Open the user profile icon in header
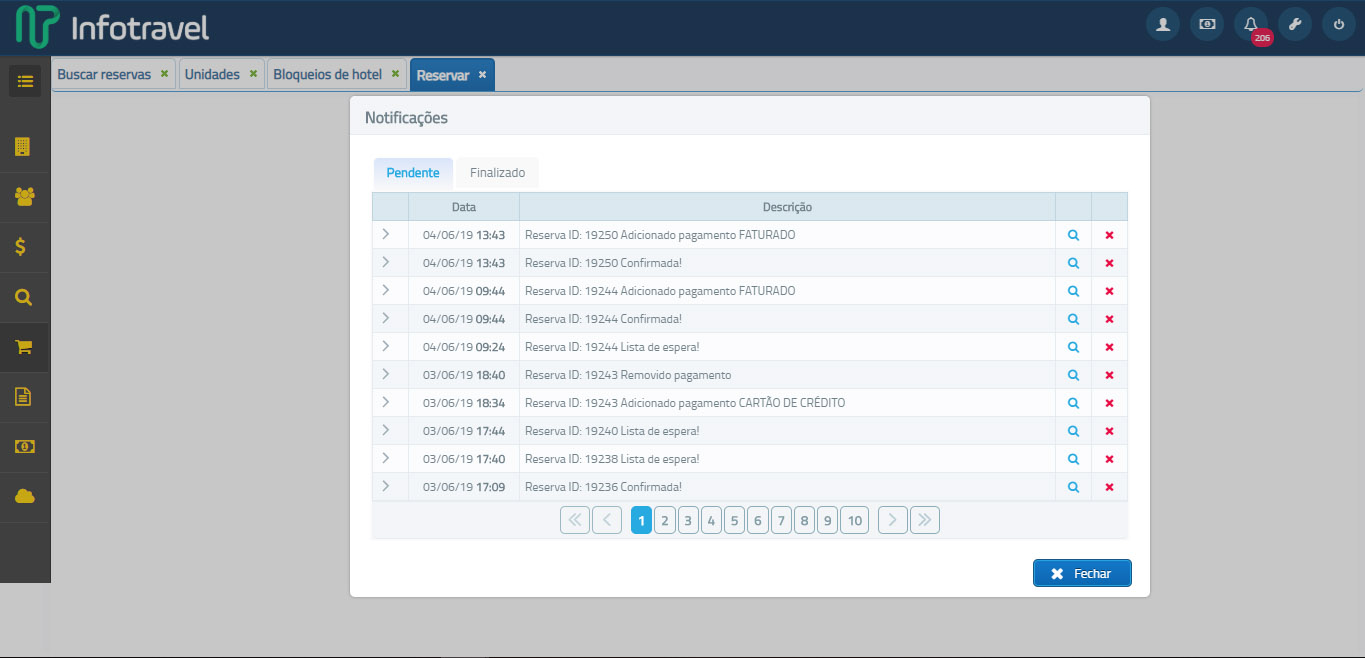Screen dimensions: 1365x658 click(1162, 25)
